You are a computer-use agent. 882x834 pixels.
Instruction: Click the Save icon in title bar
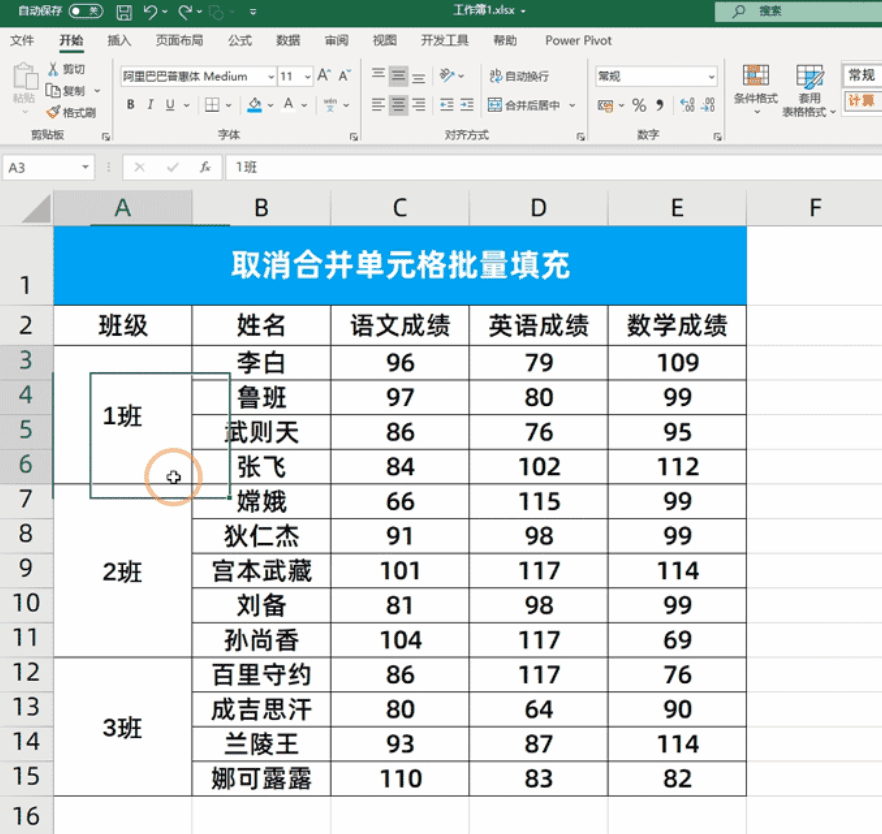pos(124,12)
